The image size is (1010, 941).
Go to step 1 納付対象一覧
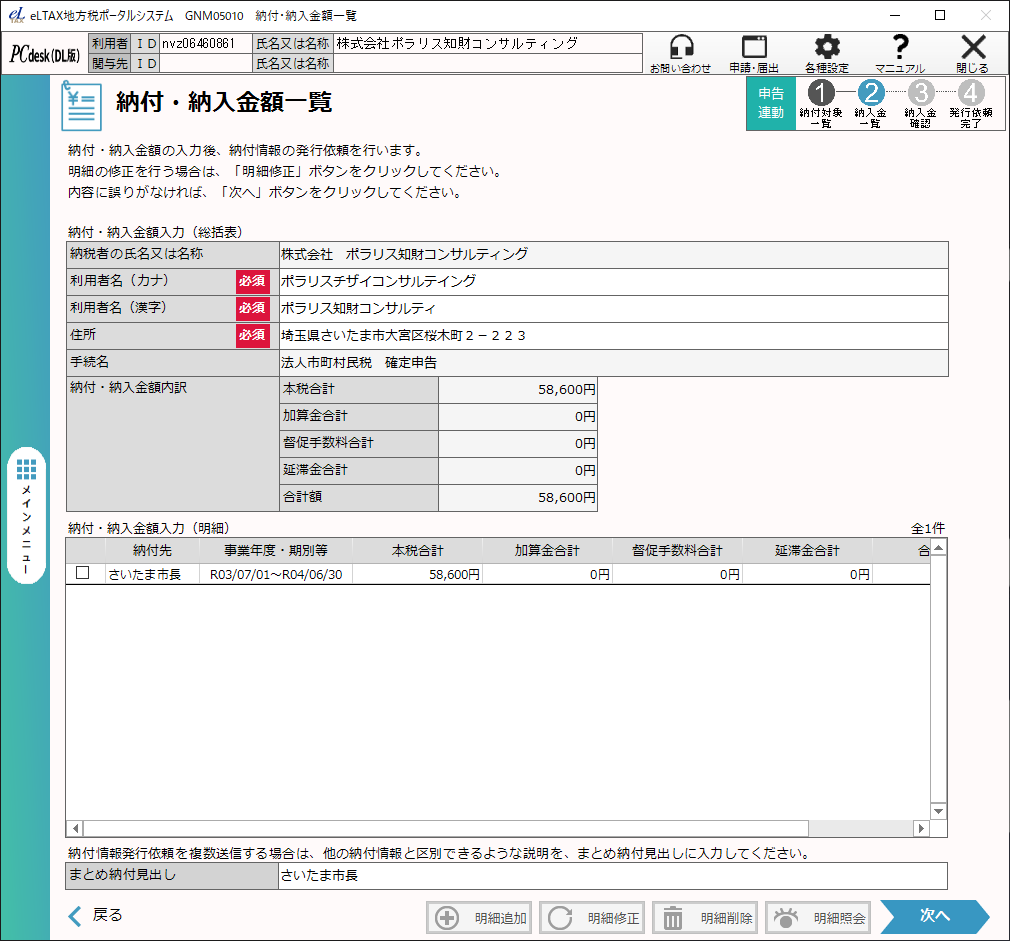coord(821,103)
